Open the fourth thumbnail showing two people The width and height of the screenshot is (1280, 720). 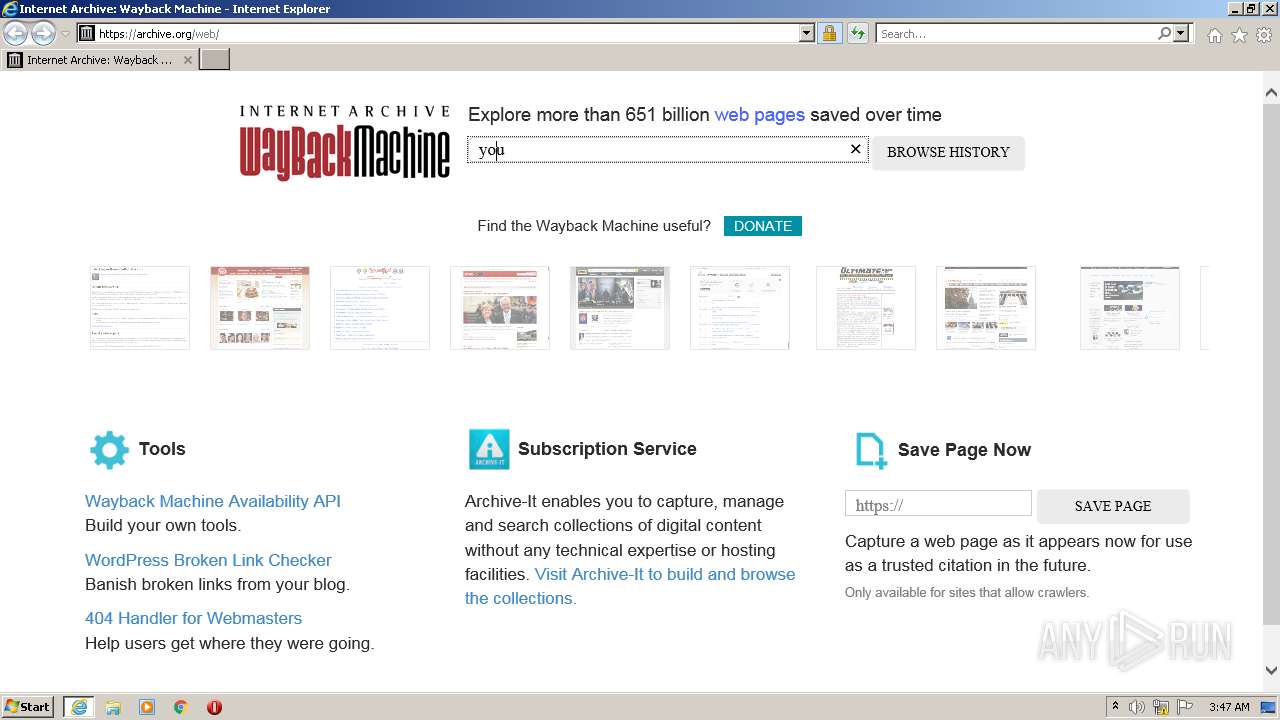(500, 308)
